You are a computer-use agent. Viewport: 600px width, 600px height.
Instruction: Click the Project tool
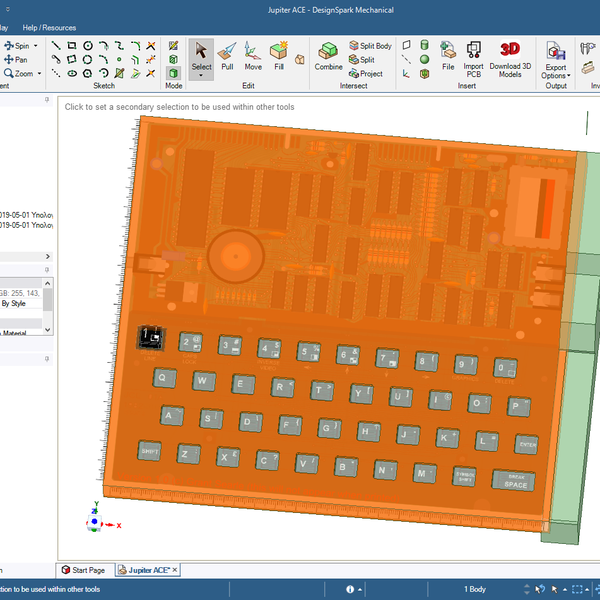pyautogui.click(x=365, y=74)
